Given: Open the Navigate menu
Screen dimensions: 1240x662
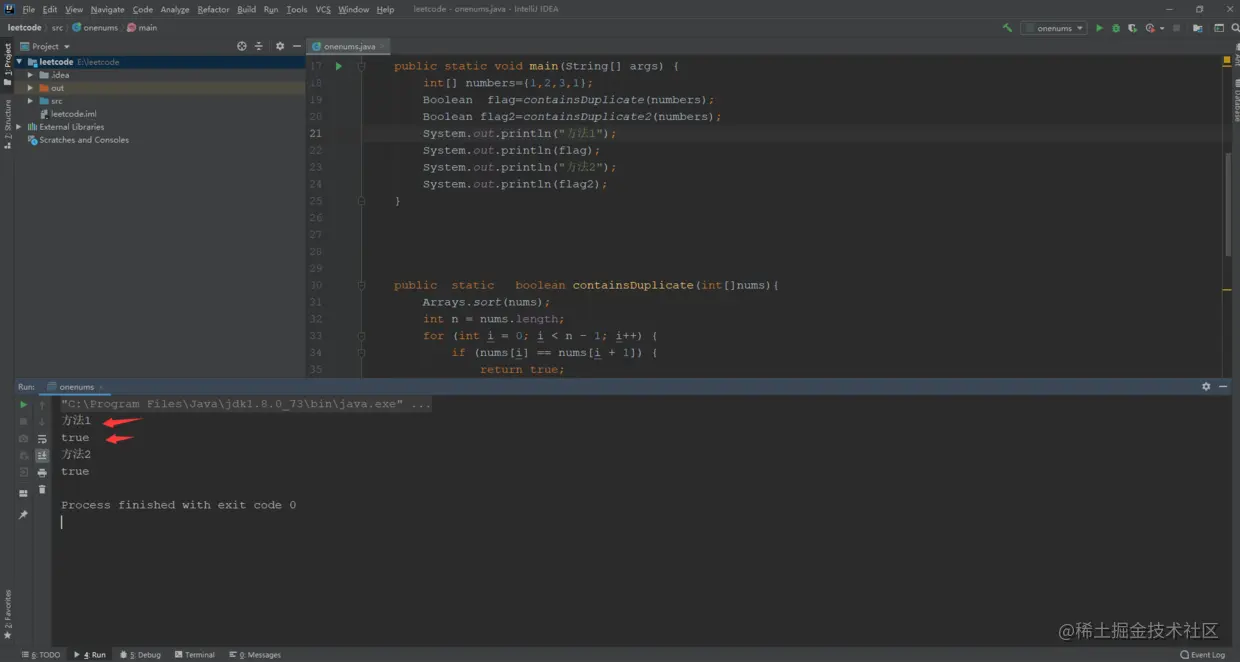Looking at the screenshot, I should click(x=107, y=9).
